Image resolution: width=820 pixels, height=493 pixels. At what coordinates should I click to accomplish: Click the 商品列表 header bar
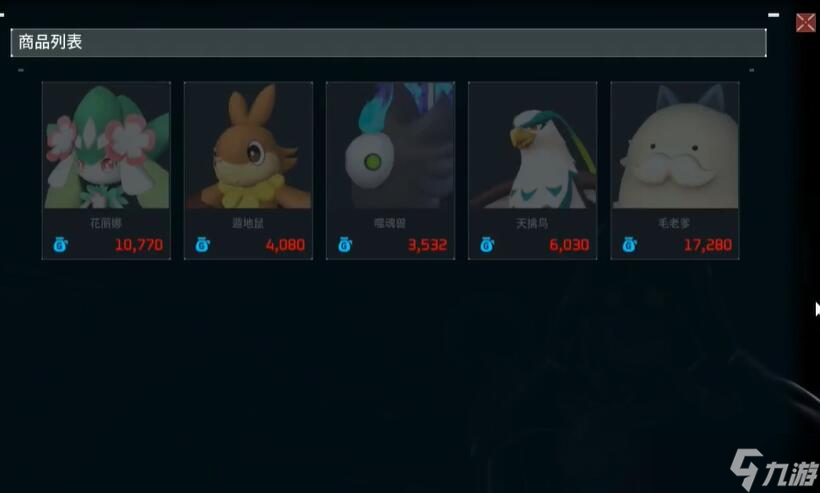coord(389,43)
